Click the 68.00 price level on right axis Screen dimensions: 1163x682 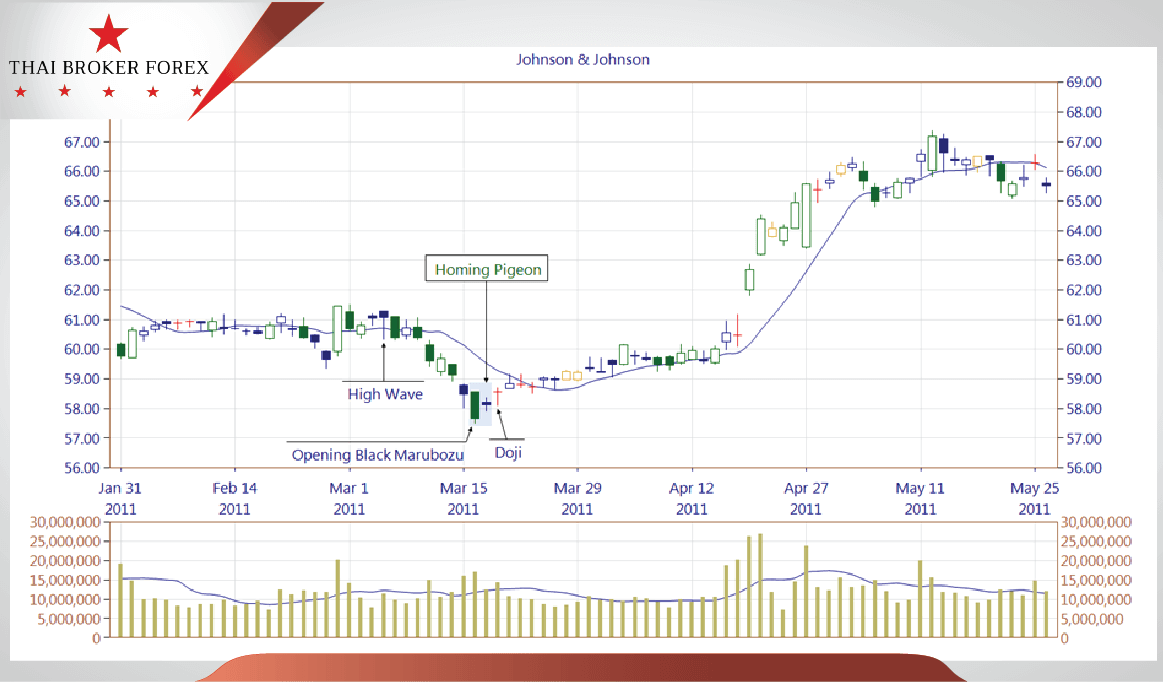(1083, 112)
